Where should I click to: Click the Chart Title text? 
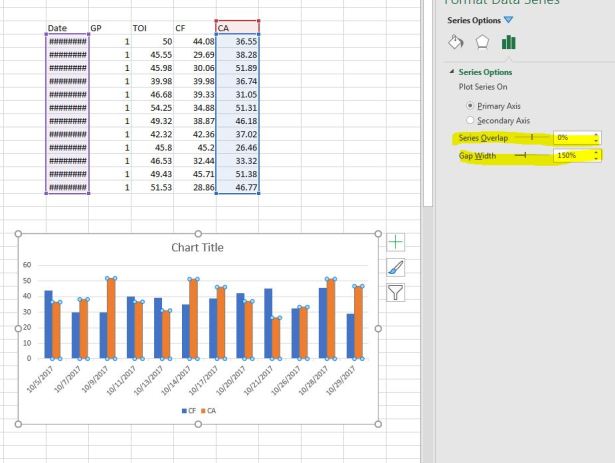pos(197,248)
